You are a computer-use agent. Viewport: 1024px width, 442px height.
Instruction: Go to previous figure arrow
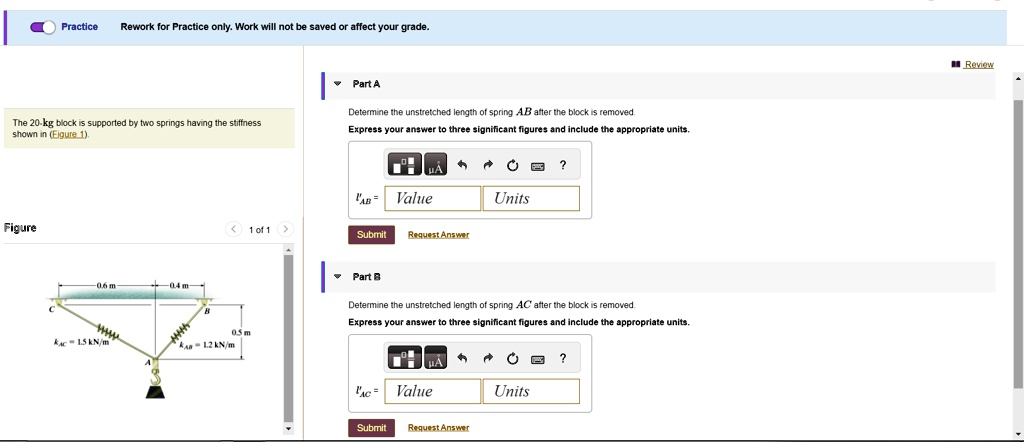coord(233,229)
